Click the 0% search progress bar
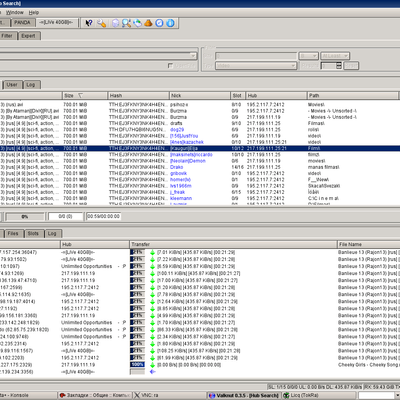This screenshot has height=400, width=400. click(25, 217)
